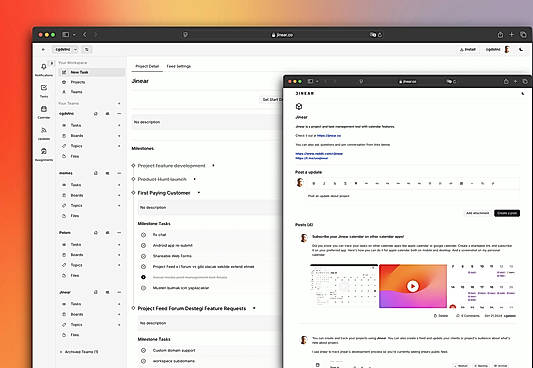The width and height of the screenshot is (533, 368).
Task: Open Notifications in the left rail
Action: [44, 69]
